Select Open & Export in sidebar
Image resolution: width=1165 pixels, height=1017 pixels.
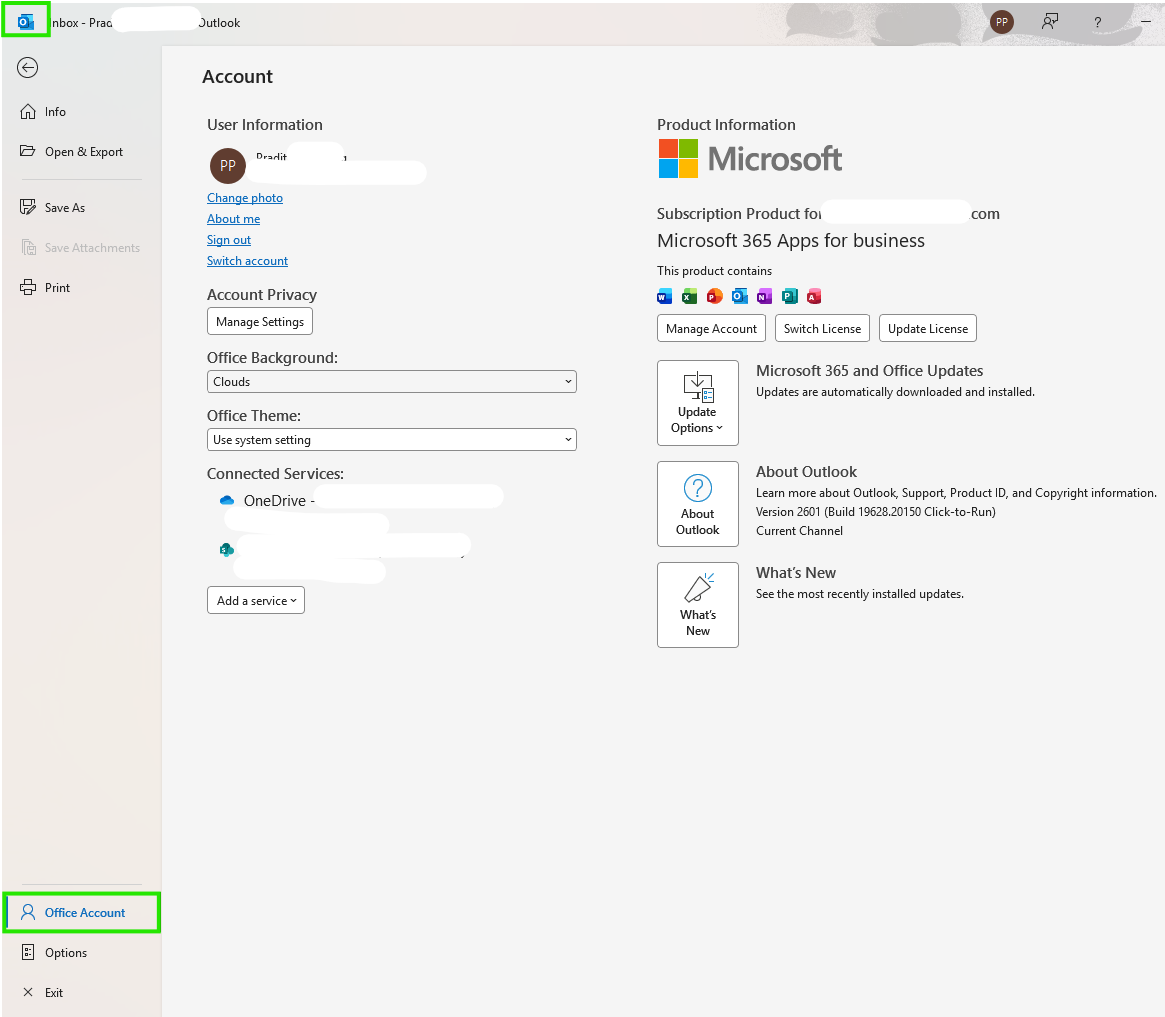[x=82, y=152]
